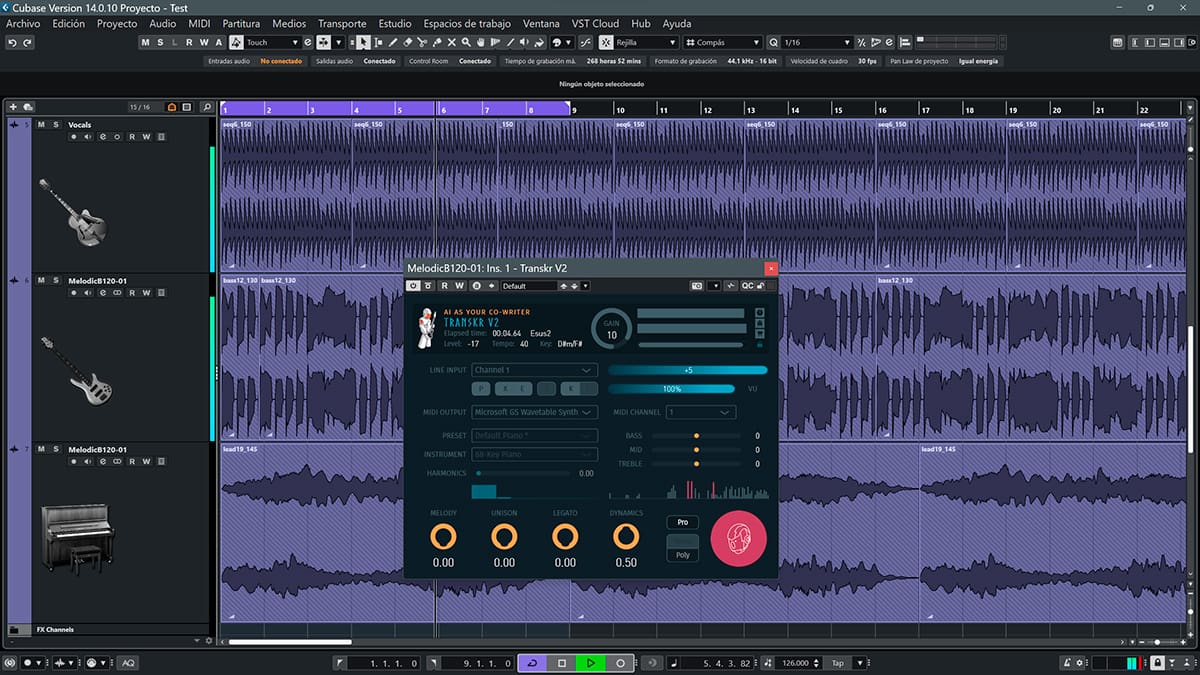Image resolution: width=1200 pixels, height=675 pixels.
Task: Select the Zoom magnifier tool
Action: (467, 42)
